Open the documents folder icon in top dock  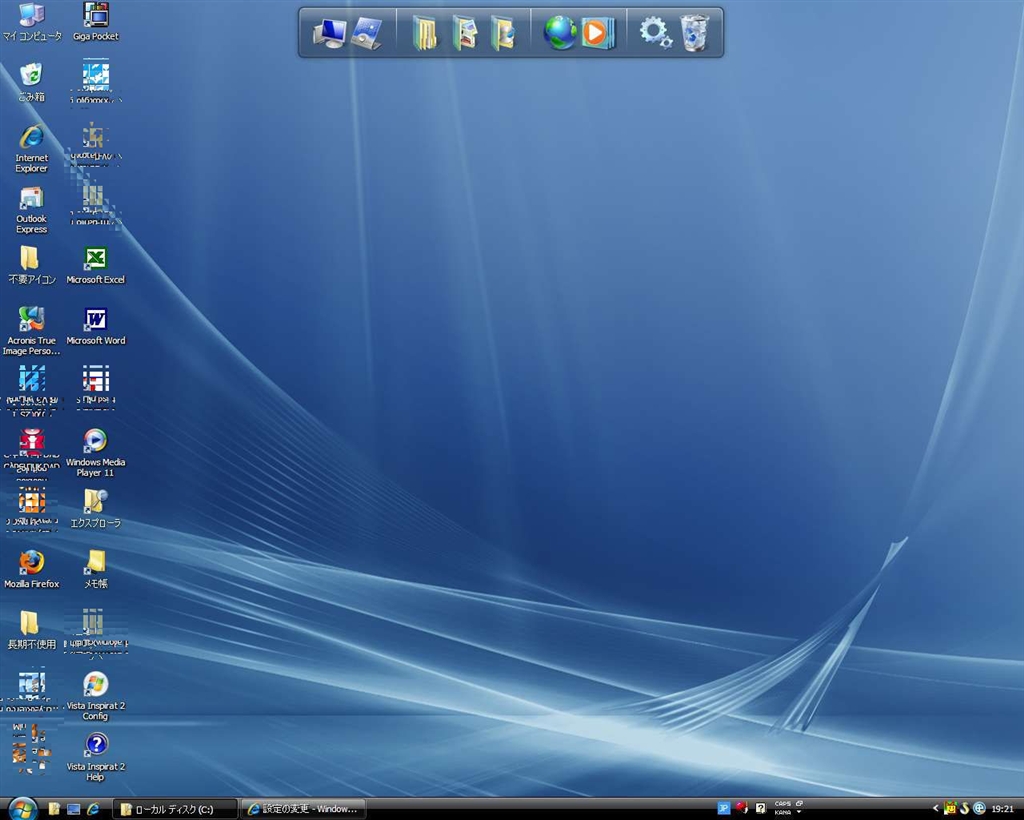tap(424, 33)
